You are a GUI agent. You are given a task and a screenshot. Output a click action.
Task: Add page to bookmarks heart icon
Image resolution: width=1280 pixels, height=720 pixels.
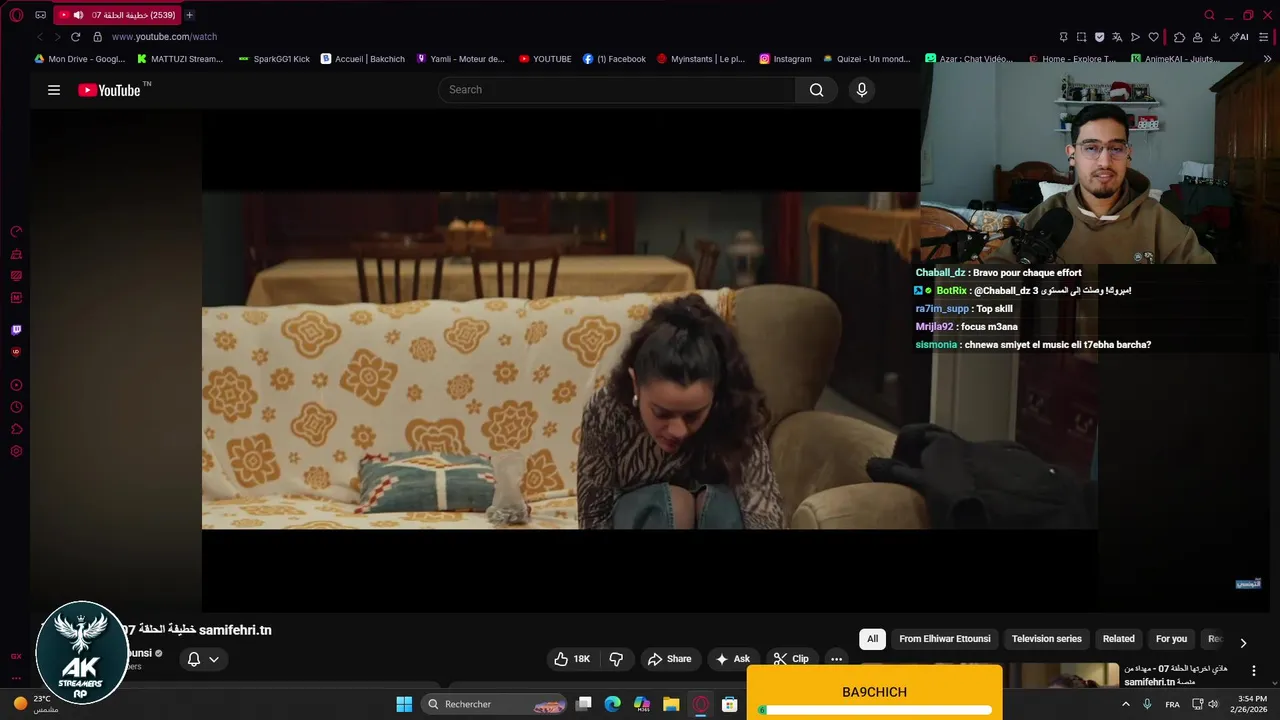click(1153, 37)
